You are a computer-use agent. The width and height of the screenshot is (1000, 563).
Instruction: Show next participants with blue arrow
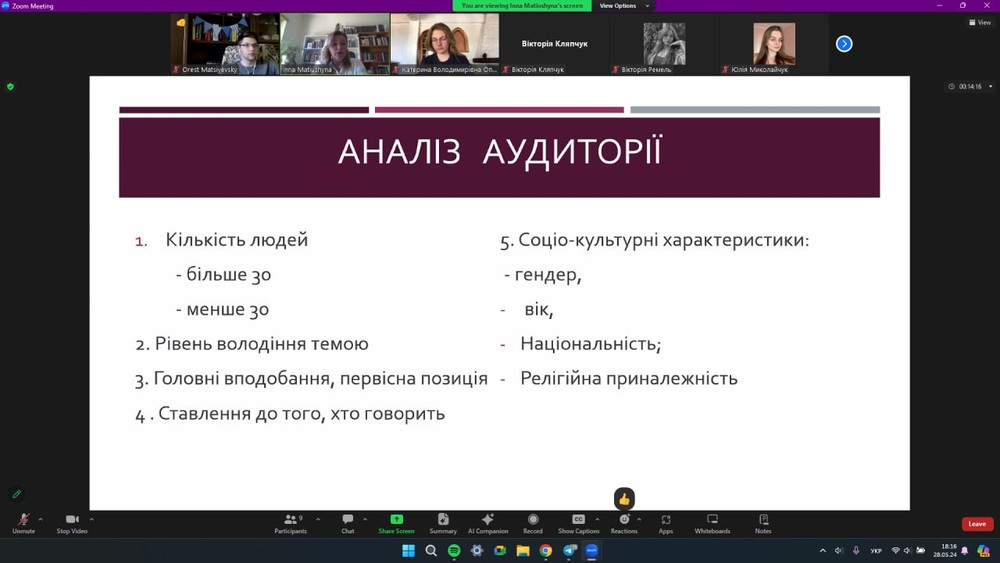[844, 44]
